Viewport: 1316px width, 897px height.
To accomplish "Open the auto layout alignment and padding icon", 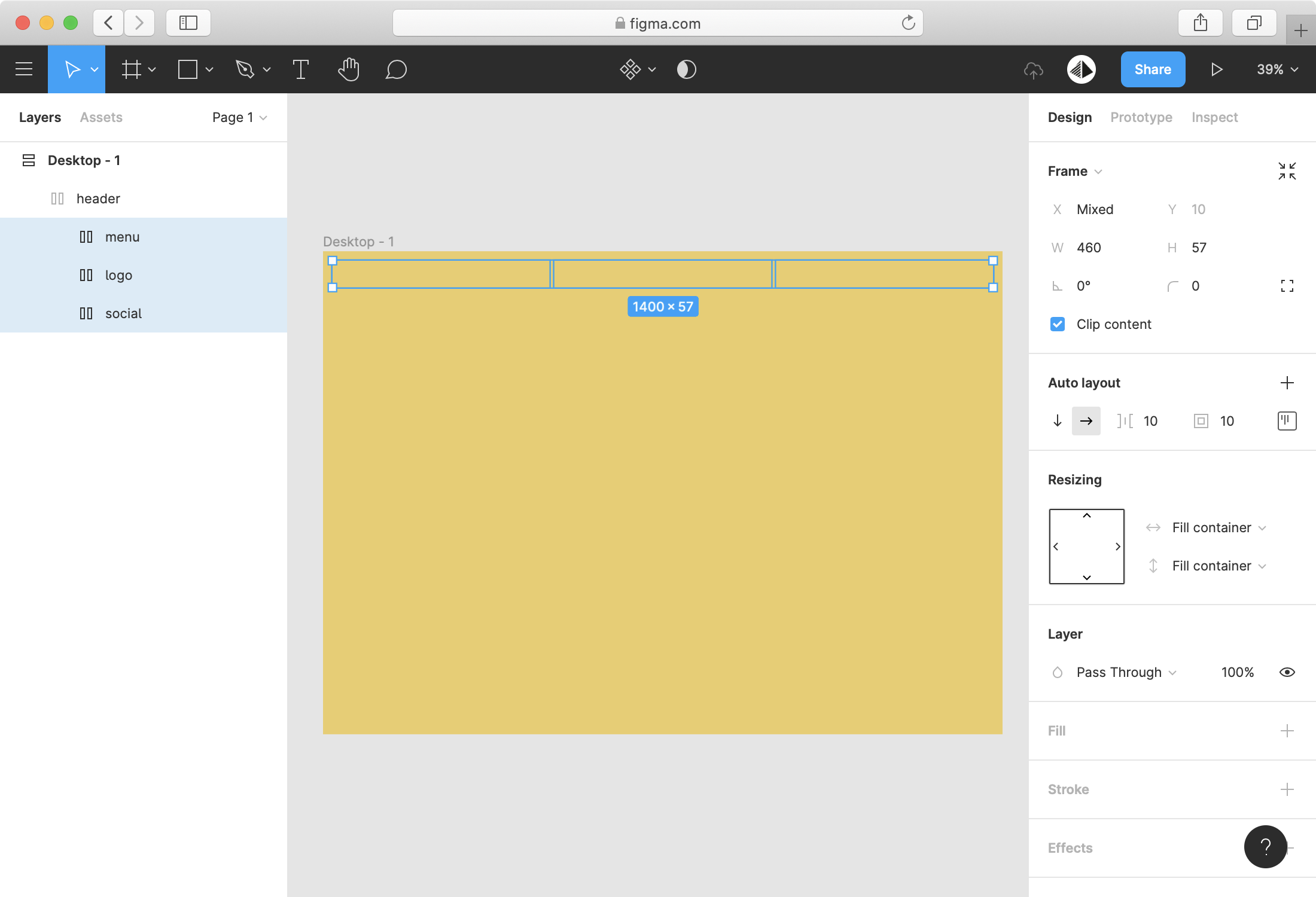I will pyautogui.click(x=1287, y=421).
